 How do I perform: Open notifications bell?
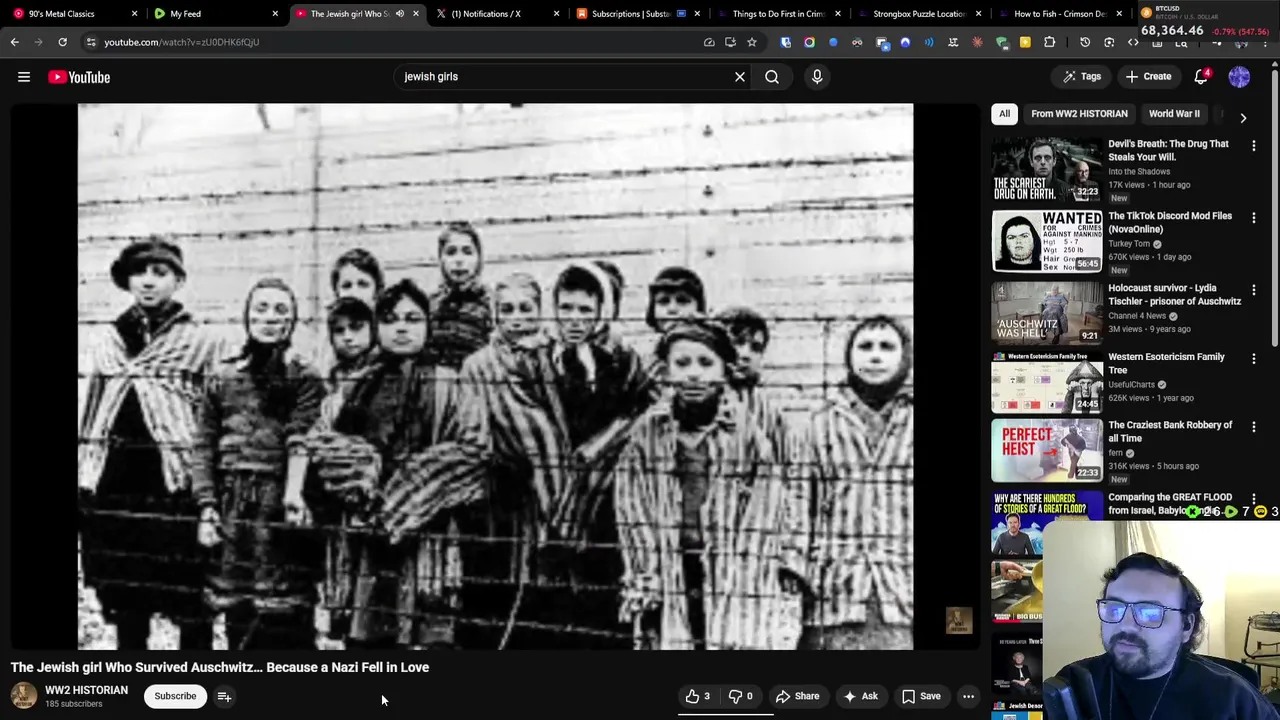[x=1203, y=77]
